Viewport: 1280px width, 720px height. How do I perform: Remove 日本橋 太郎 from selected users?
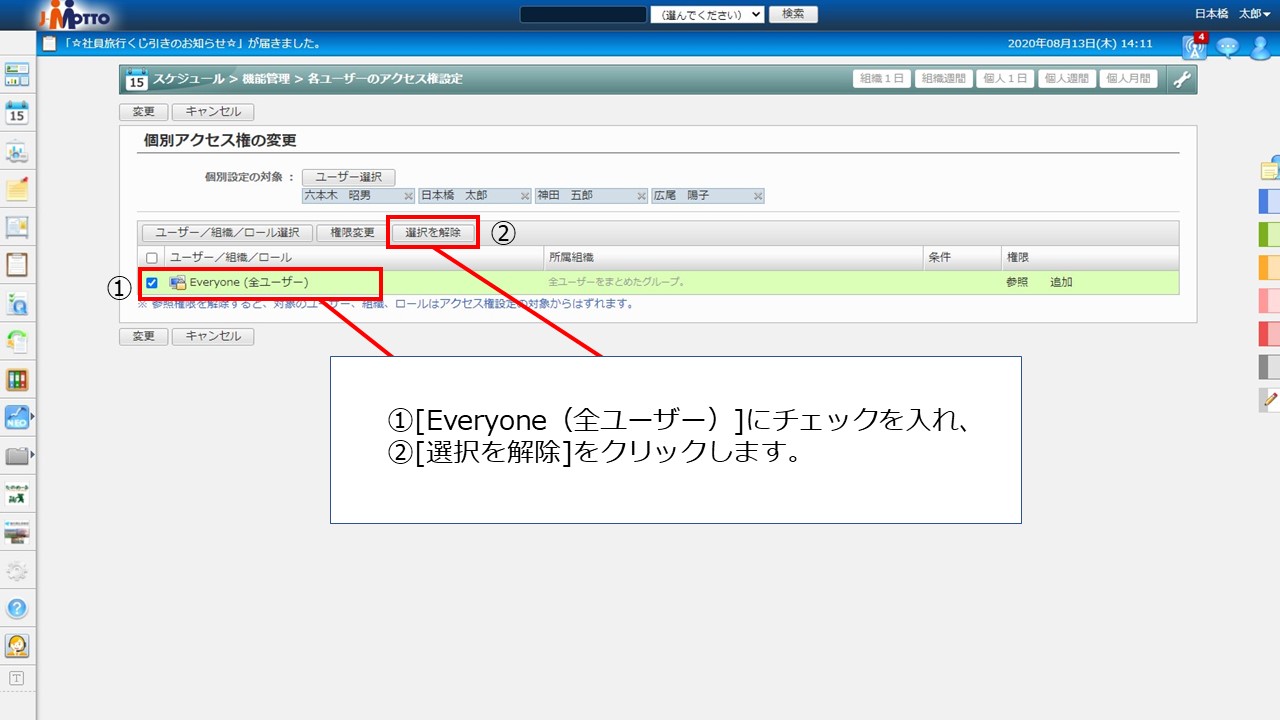525,196
